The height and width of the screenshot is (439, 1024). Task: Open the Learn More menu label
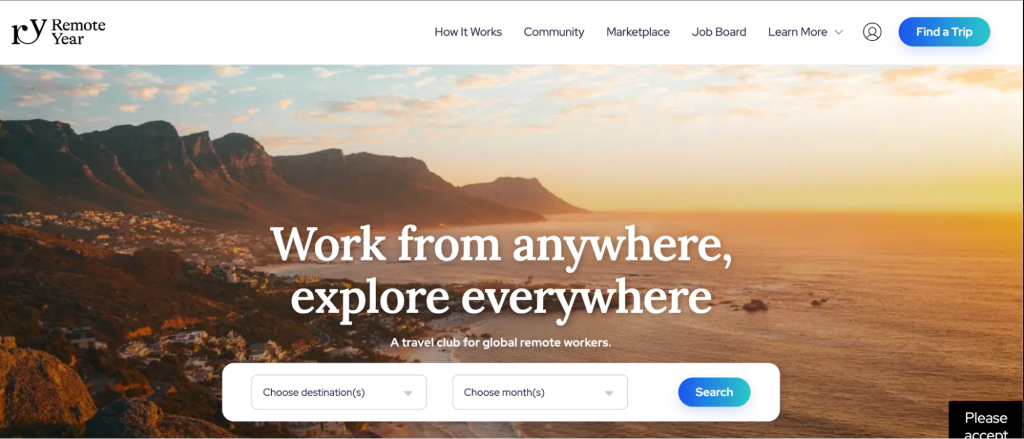(x=797, y=32)
